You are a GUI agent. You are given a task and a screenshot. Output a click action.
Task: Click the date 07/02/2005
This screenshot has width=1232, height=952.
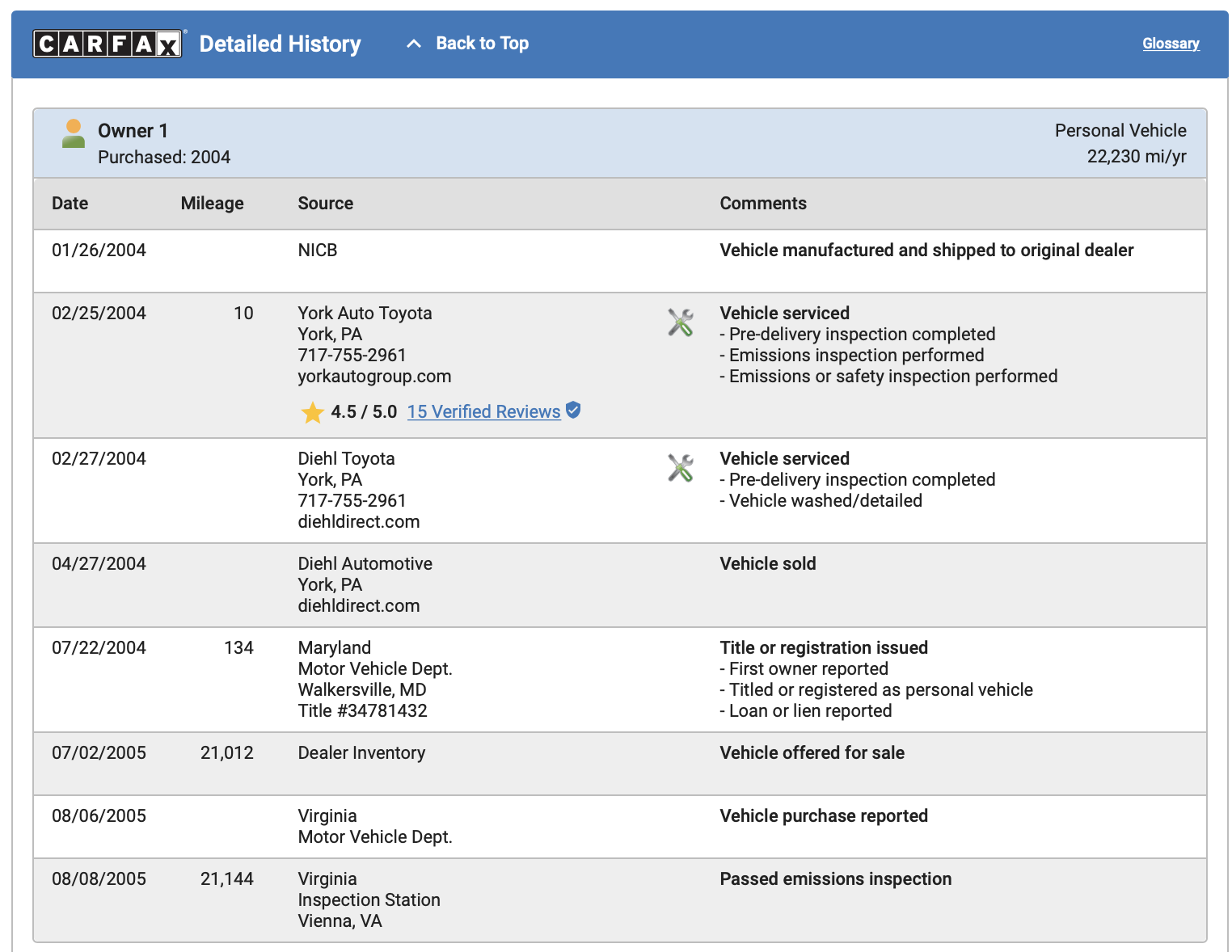(x=99, y=753)
